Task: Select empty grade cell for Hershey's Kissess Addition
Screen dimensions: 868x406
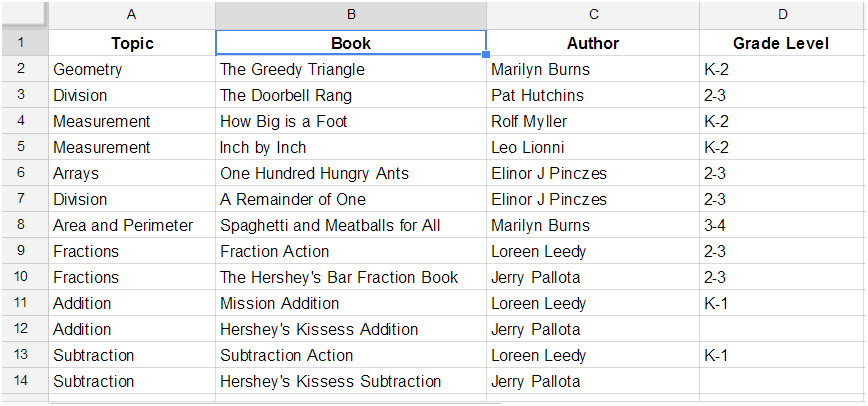Action: (782, 329)
